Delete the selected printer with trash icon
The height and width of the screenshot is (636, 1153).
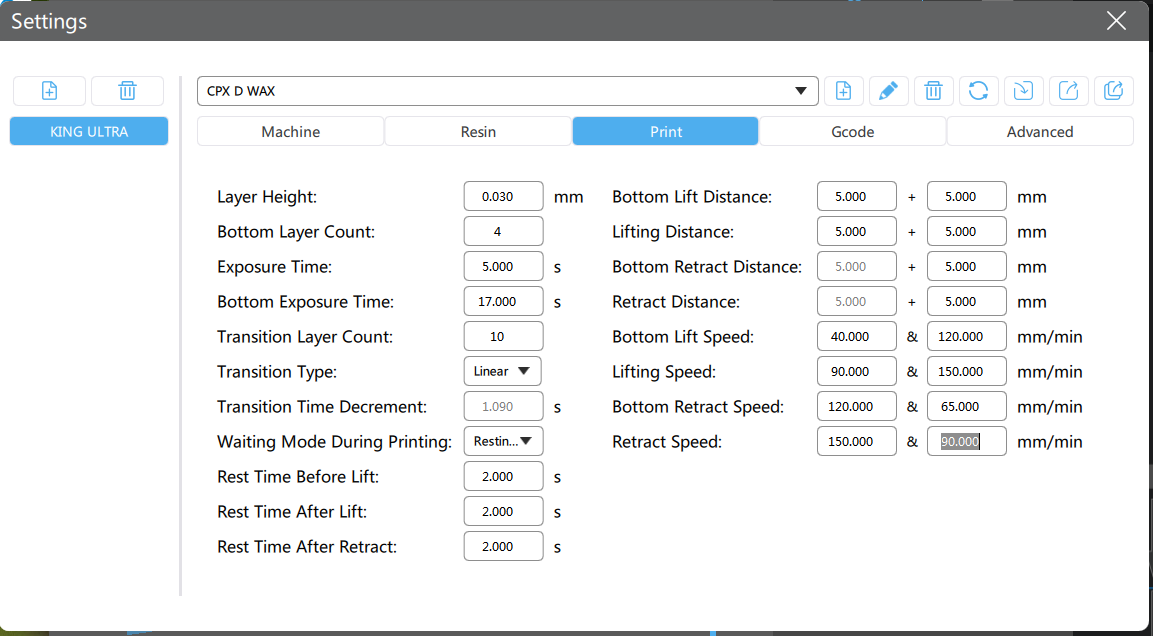click(127, 91)
